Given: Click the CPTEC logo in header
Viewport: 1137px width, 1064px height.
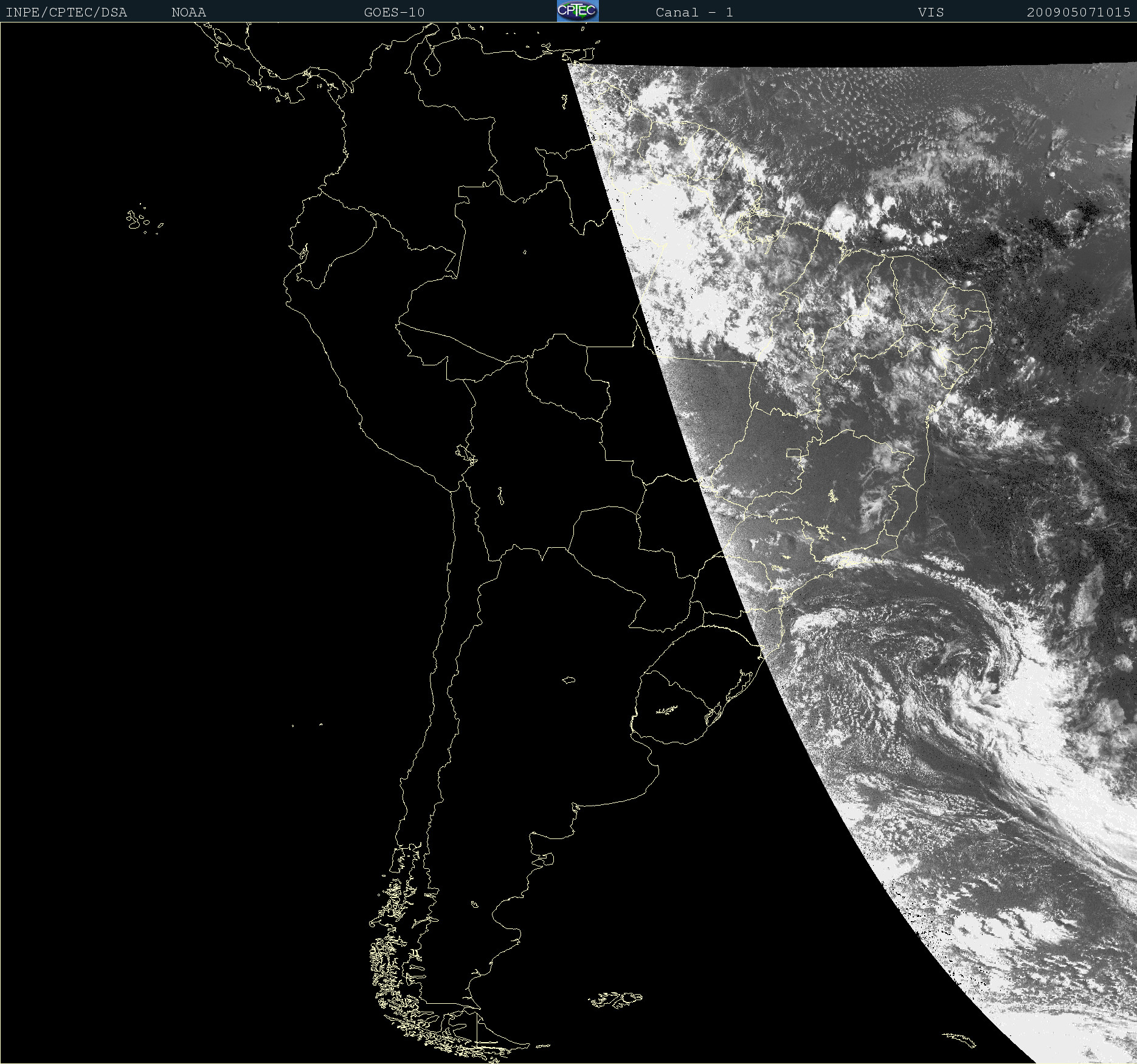Looking at the screenshot, I should pos(578,11).
